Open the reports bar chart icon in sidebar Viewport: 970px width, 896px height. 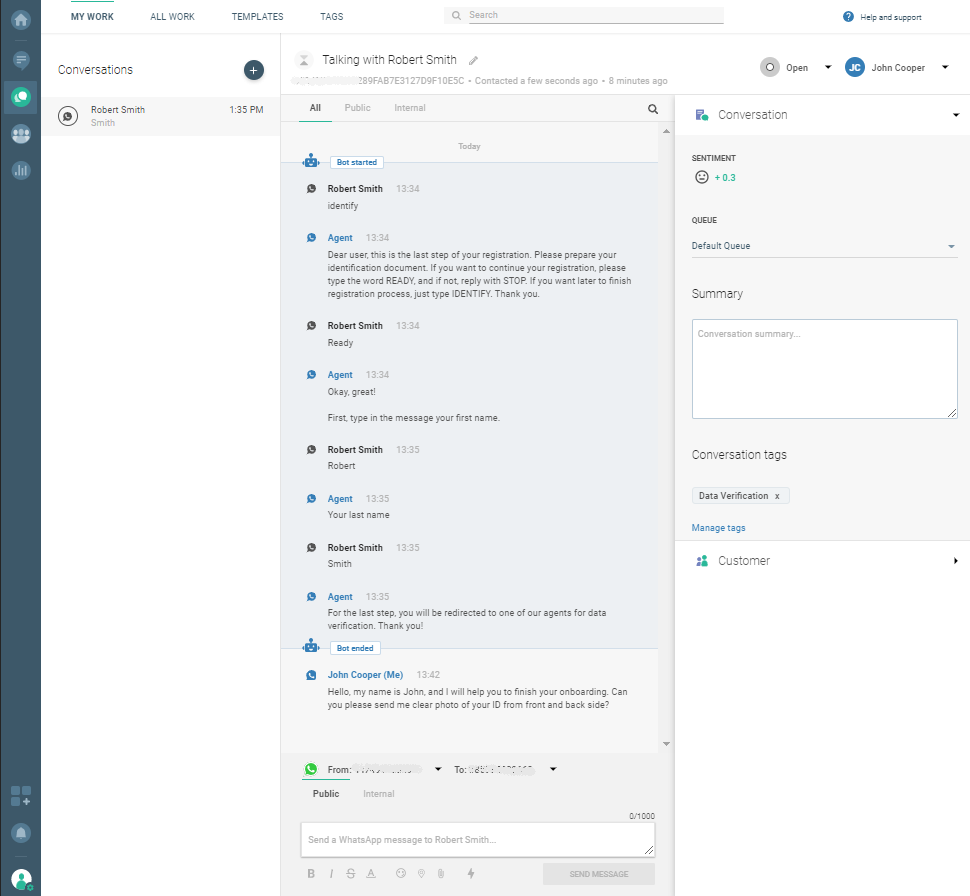coord(20,170)
